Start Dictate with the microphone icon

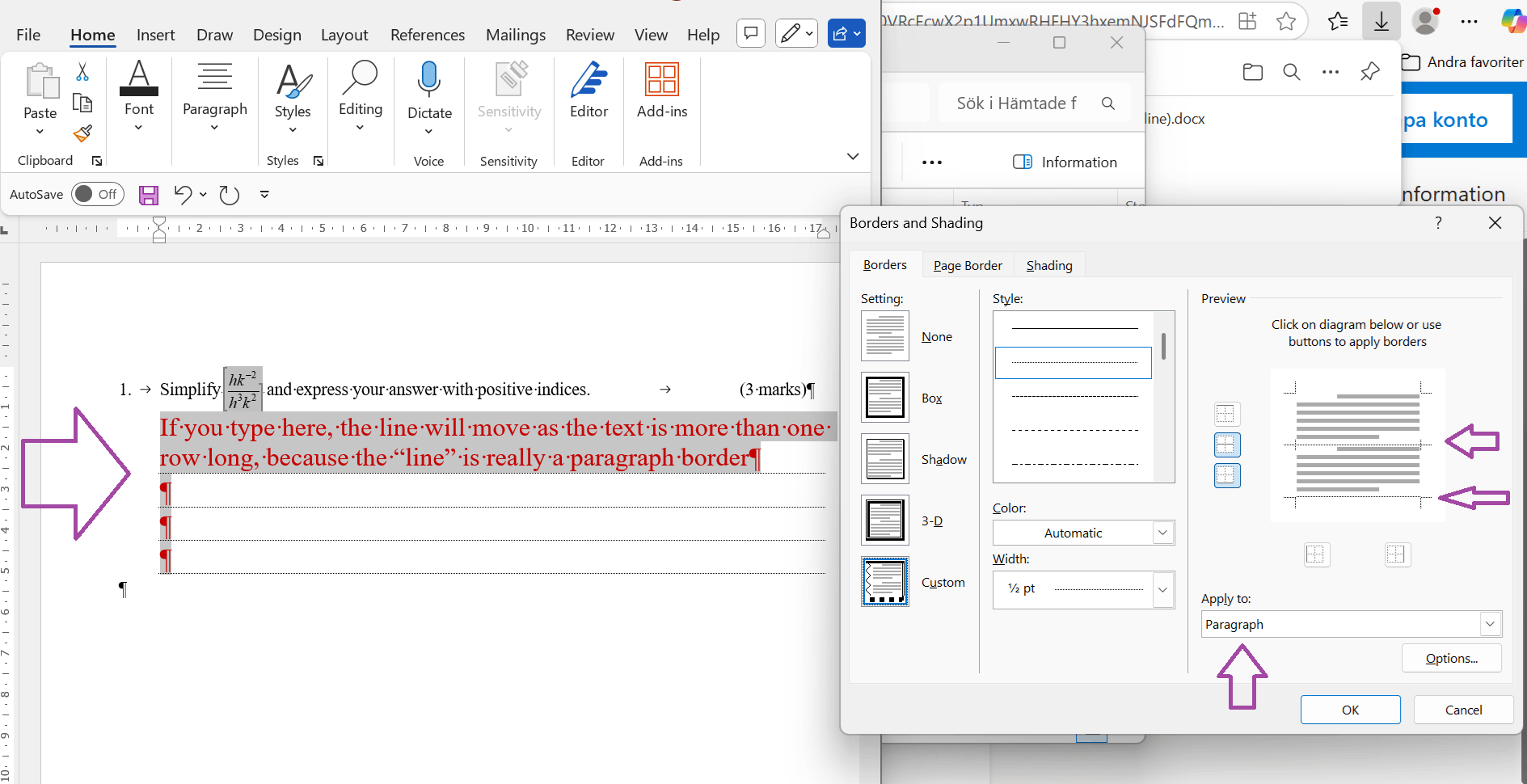(429, 81)
